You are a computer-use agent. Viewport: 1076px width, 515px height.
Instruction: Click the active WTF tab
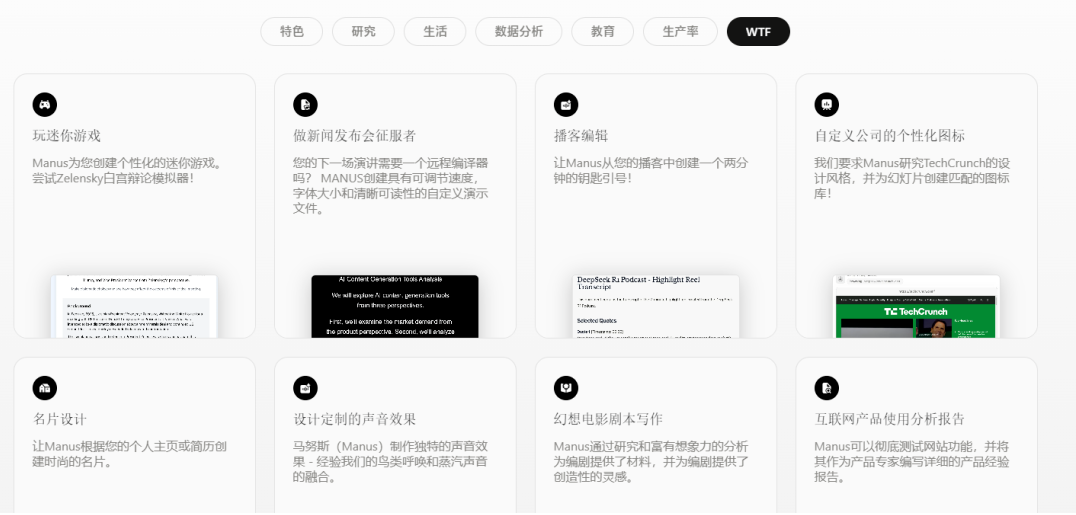tap(758, 32)
